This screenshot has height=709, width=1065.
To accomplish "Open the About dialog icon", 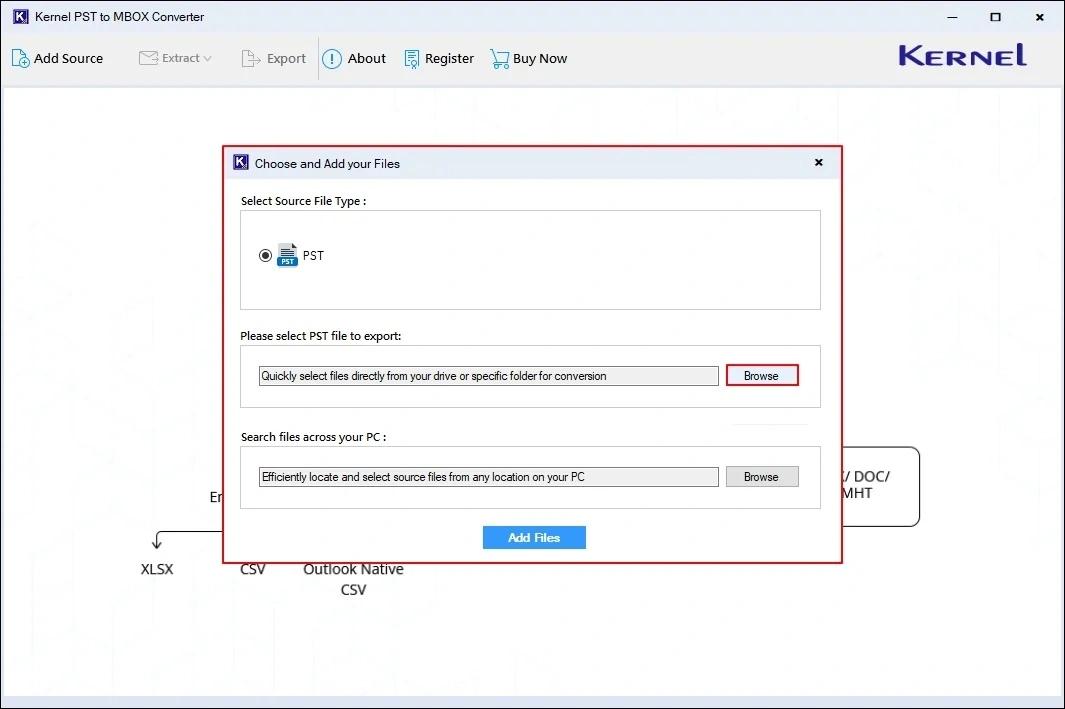I will tap(331, 58).
